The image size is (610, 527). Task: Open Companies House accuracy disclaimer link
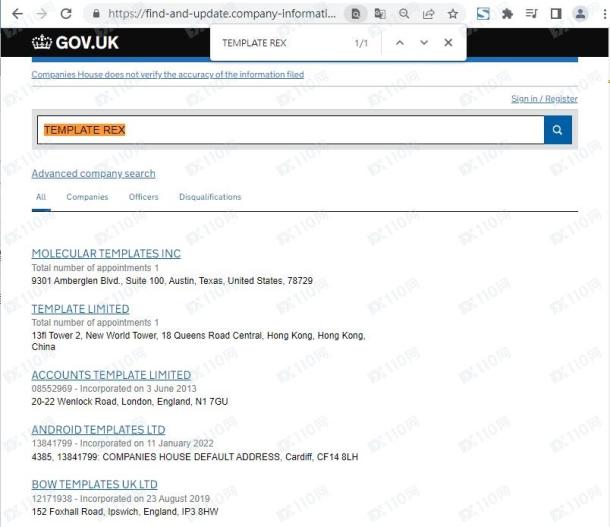point(168,74)
